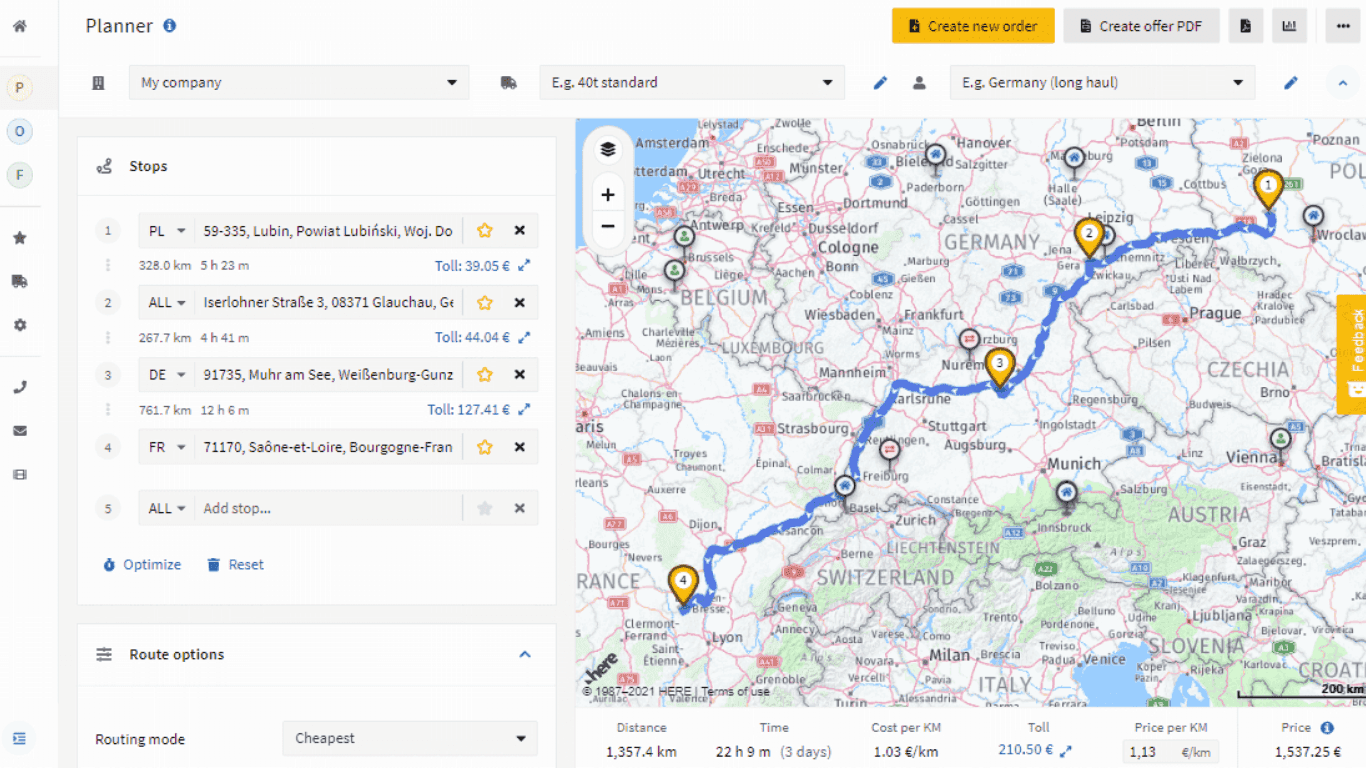Viewport: 1366px width, 768px height.
Task: Collapse the Route options section
Action: (x=525, y=654)
